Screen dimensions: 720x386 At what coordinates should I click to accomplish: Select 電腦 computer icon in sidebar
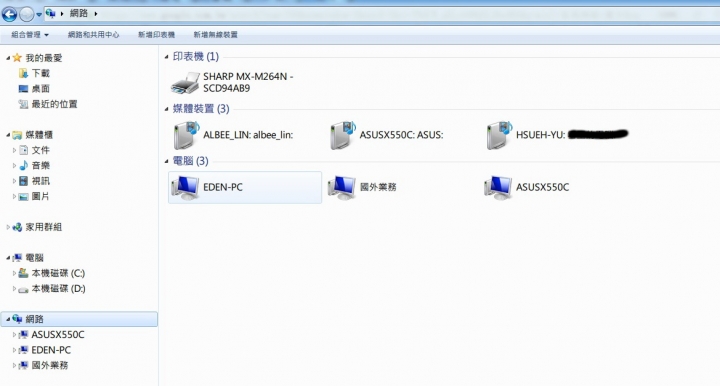tap(17, 257)
